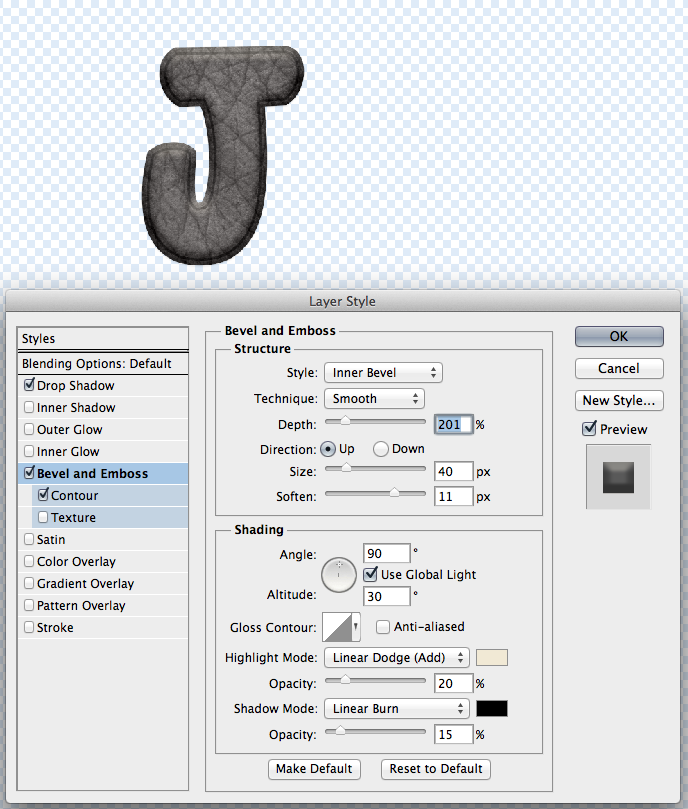Uncheck the Bevel and Emboss checkbox
688x809 pixels.
click(x=29, y=473)
